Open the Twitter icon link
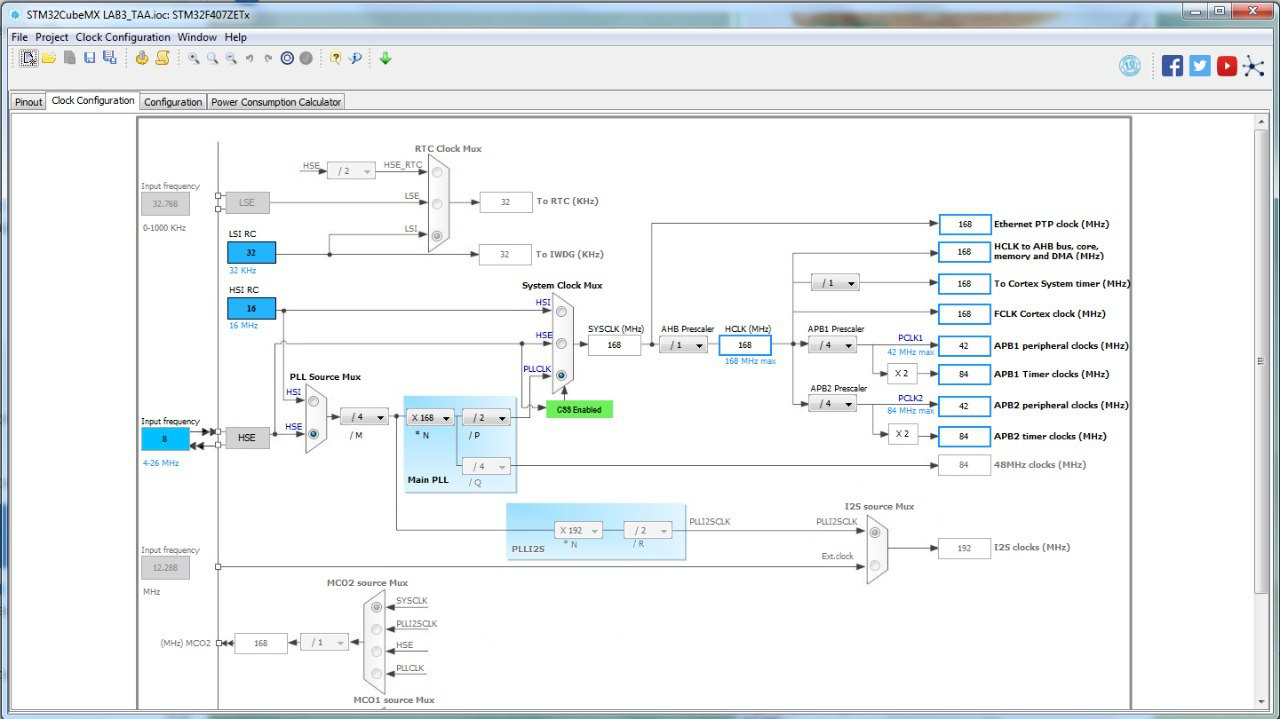1280x719 pixels. pos(1200,66)
